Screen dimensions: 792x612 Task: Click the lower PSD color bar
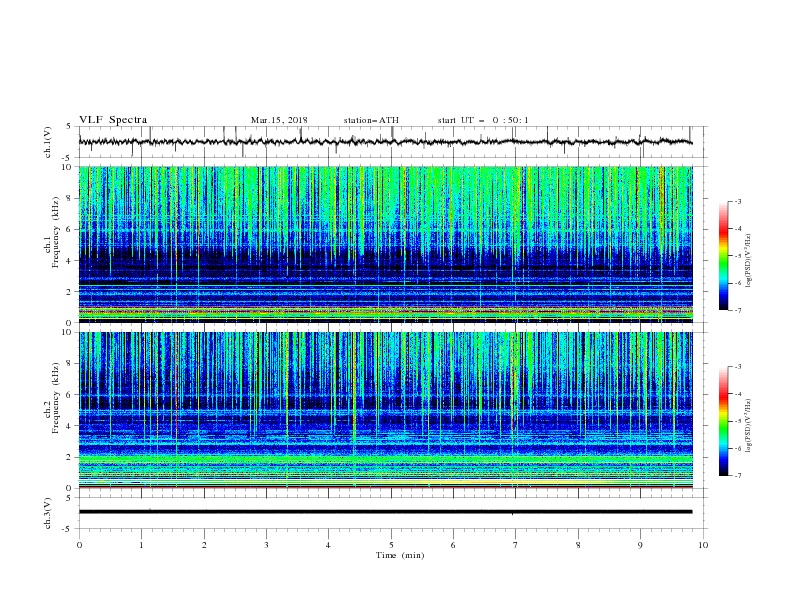click(723, 421)
